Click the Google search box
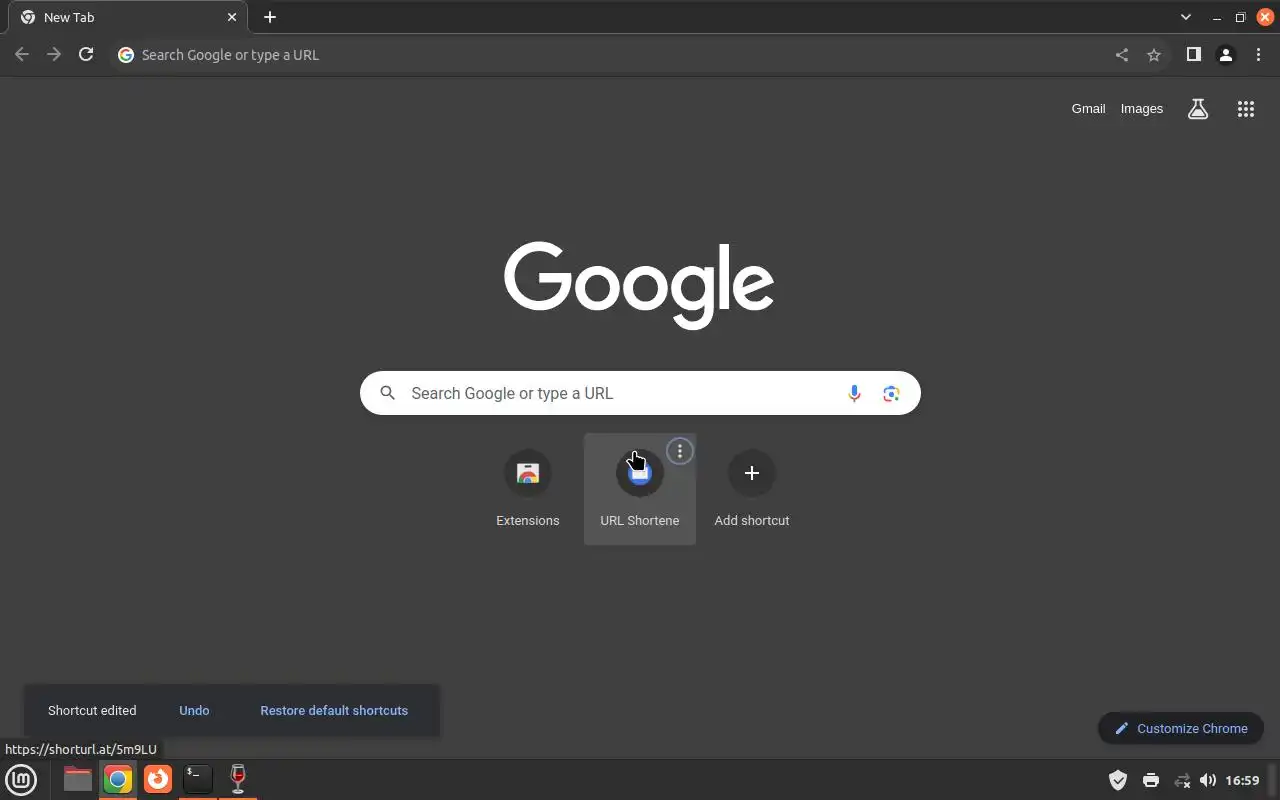Screen dimensions: 1280x800 coord(640,393)
